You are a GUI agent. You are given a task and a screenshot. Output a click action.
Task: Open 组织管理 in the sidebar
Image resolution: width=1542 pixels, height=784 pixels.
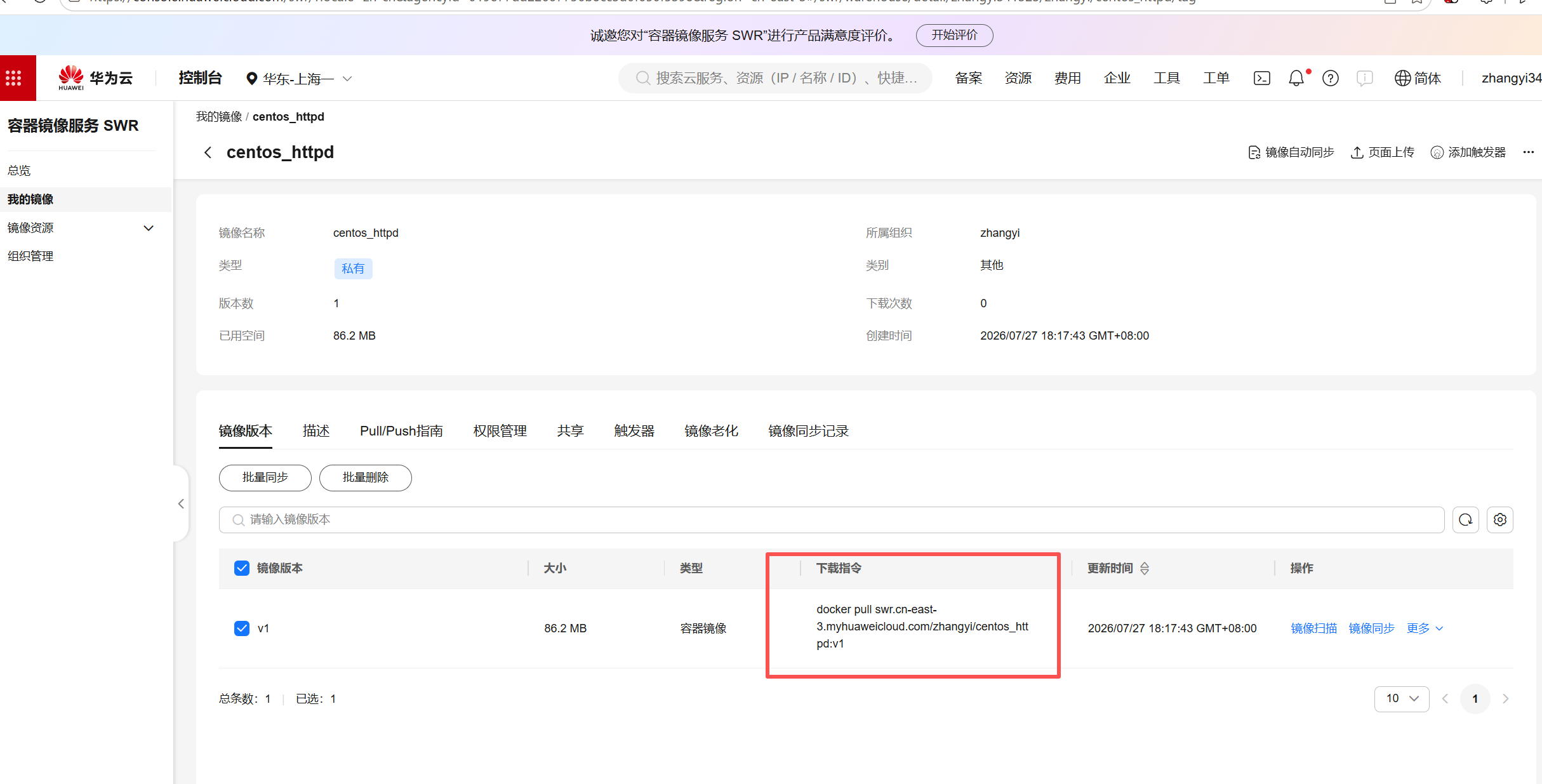(x=30, y=256)
